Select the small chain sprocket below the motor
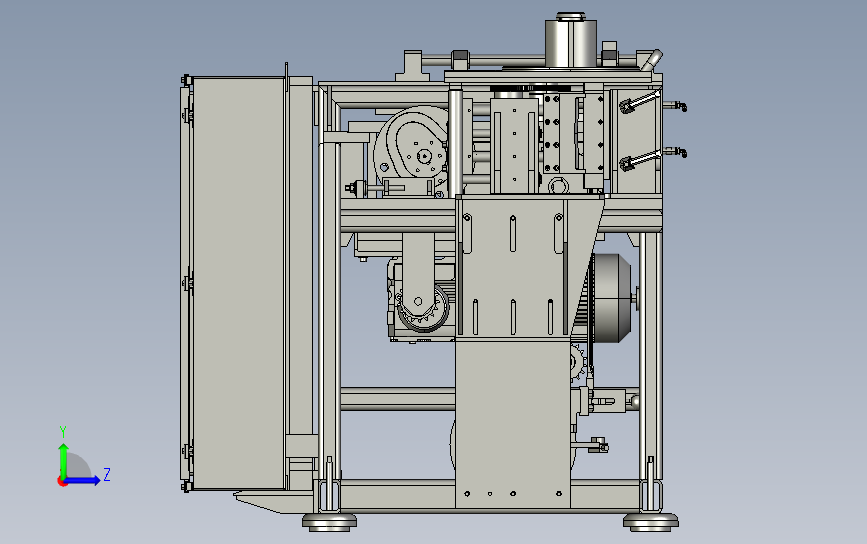Screen dimensions: 867x544 578,362
